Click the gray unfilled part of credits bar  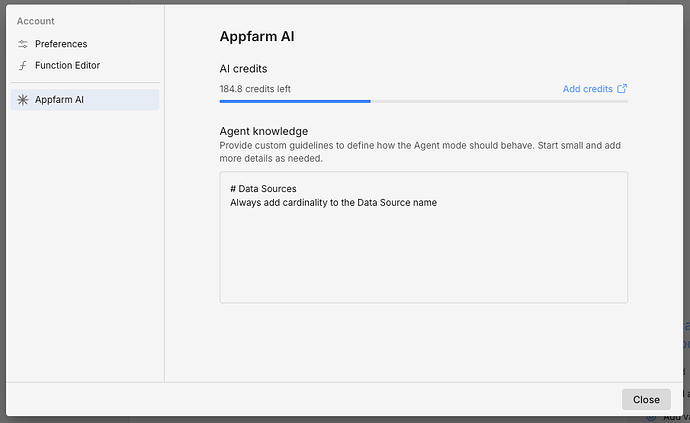tap(500, 101)
